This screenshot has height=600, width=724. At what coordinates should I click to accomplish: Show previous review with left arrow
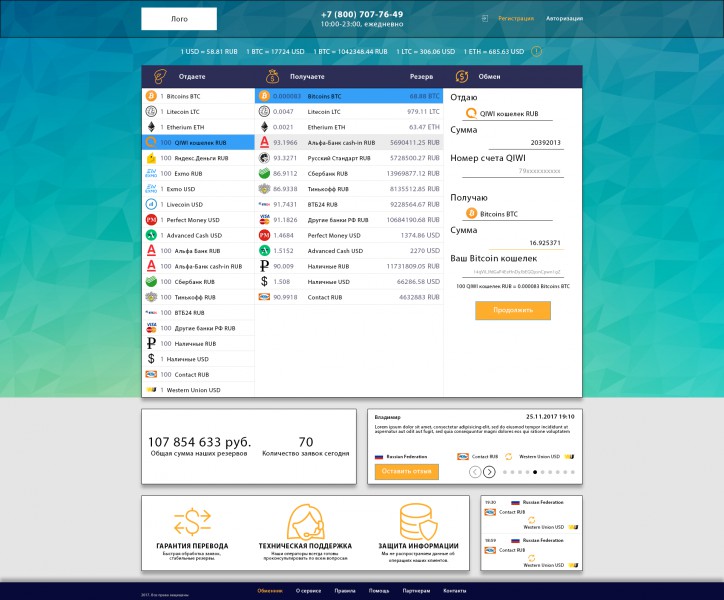pyautogui.click(x=475, y=472)
